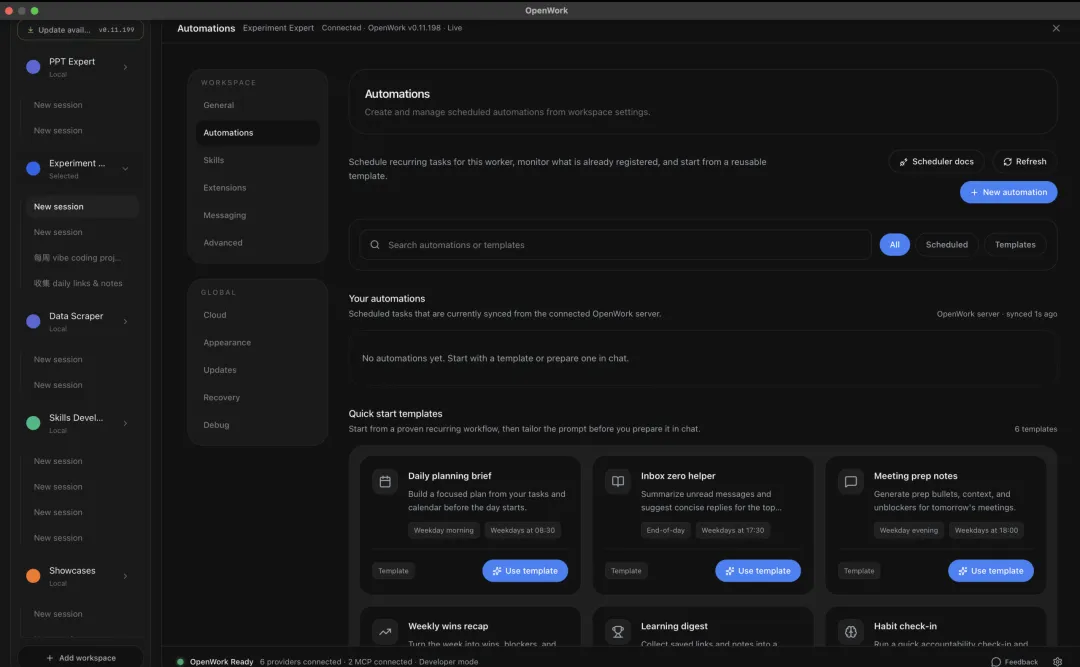Viewport: 1080px width, 667px height.
Task: Click the chat icon on Meeting prep notes
Action: click(x=851, y=482)
